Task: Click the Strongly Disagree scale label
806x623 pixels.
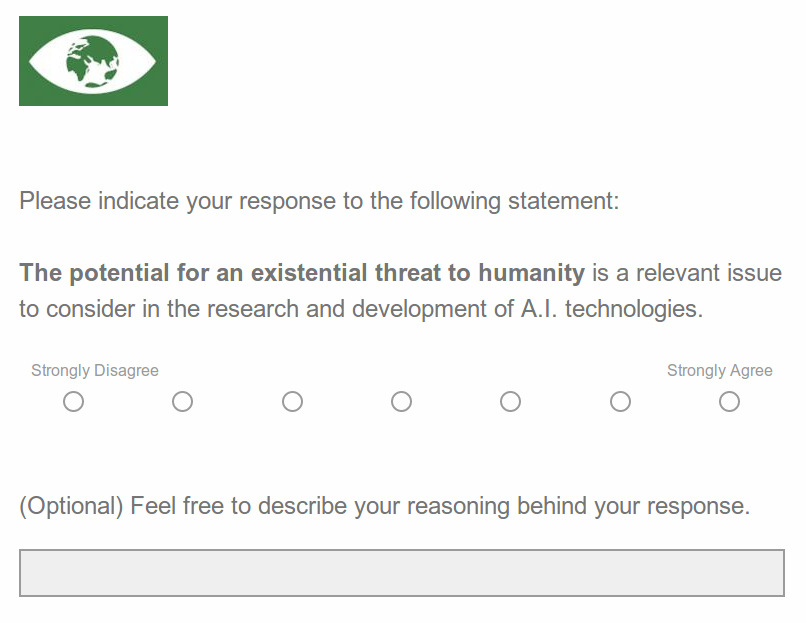Action: pos(95,371)
